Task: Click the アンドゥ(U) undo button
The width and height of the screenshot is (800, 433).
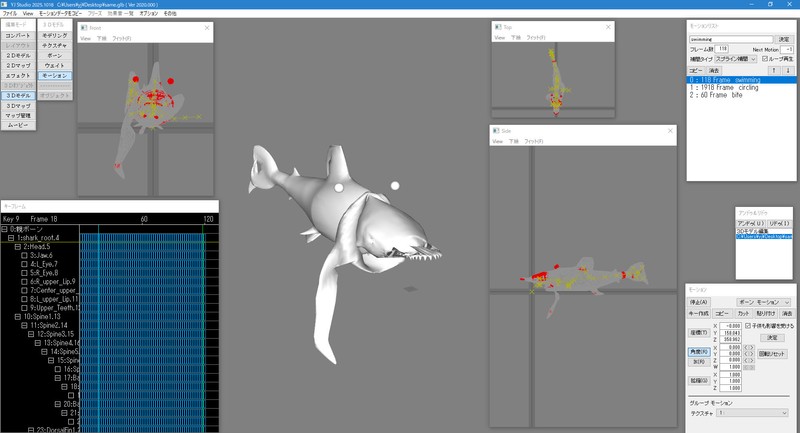Action: tap(750, 223)
